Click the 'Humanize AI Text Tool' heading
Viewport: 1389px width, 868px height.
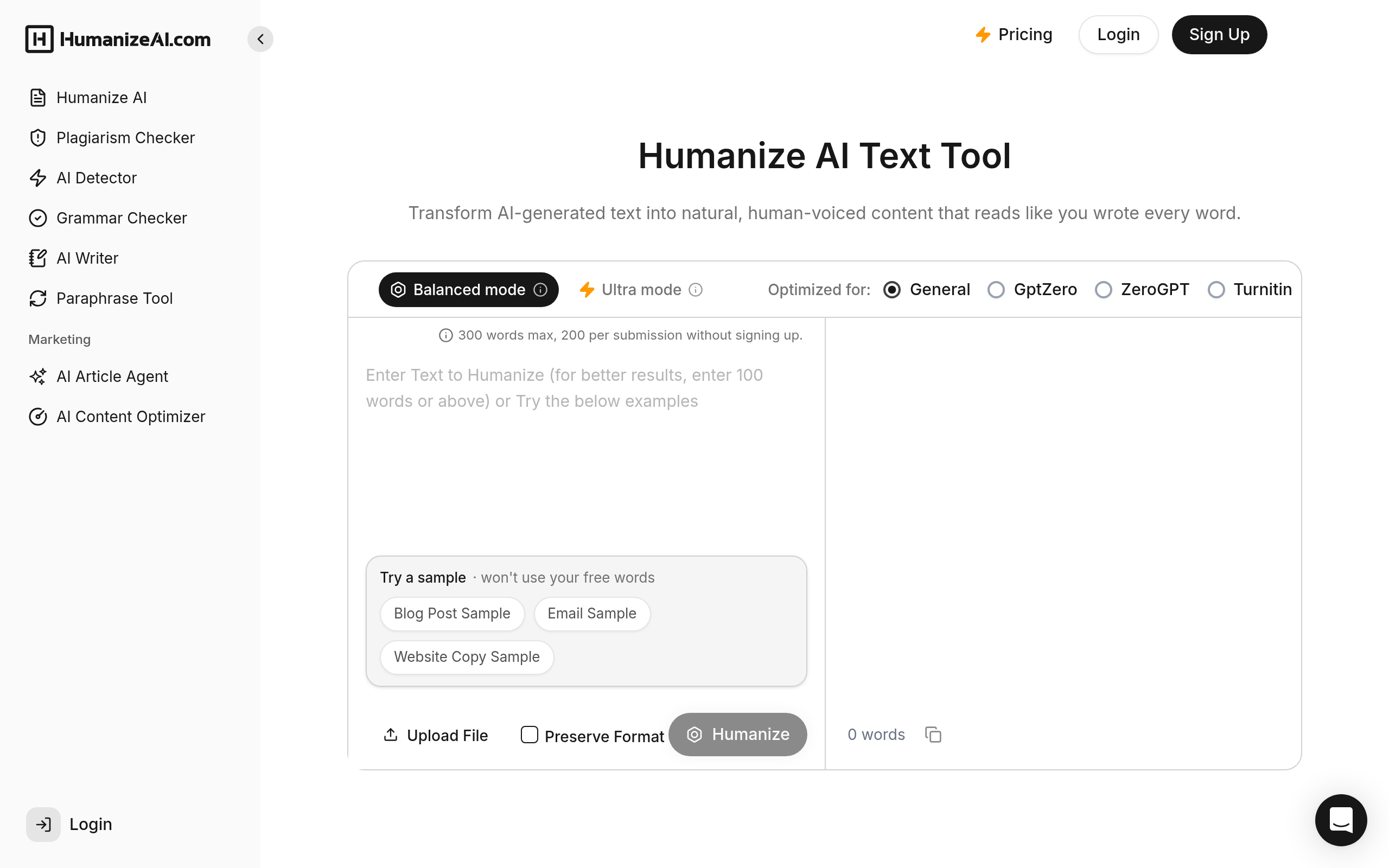pyautogui.click(x=824, y=156)
